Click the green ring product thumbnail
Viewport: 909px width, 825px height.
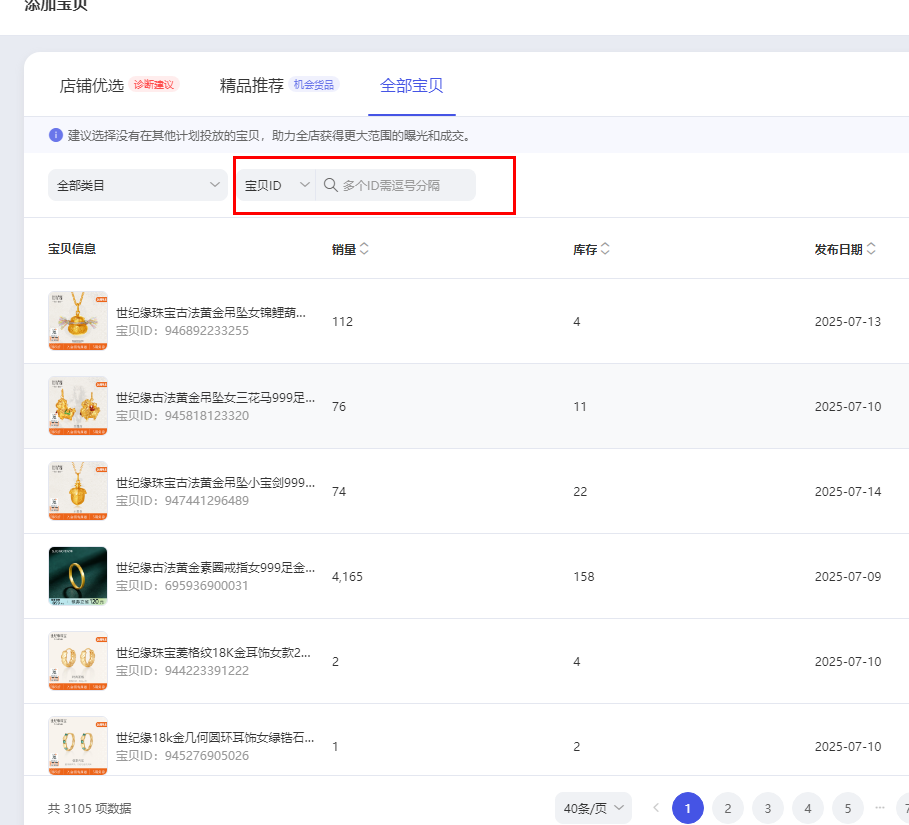77,576
